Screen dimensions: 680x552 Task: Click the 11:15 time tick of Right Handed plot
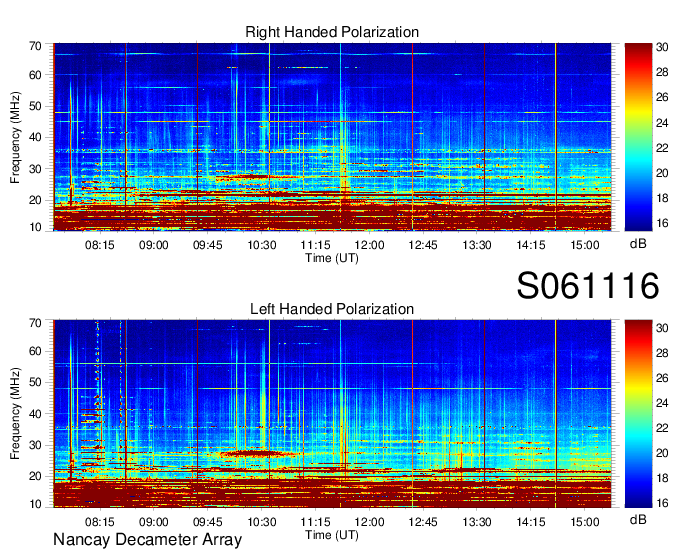pos(315,245)
